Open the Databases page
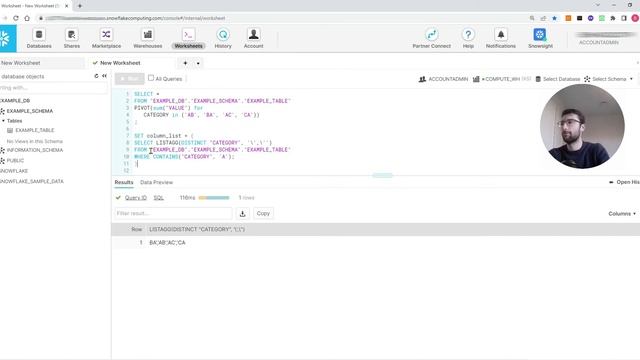This screenshot has width=640, height=360. pyautogui.click(x=39, y=39)
